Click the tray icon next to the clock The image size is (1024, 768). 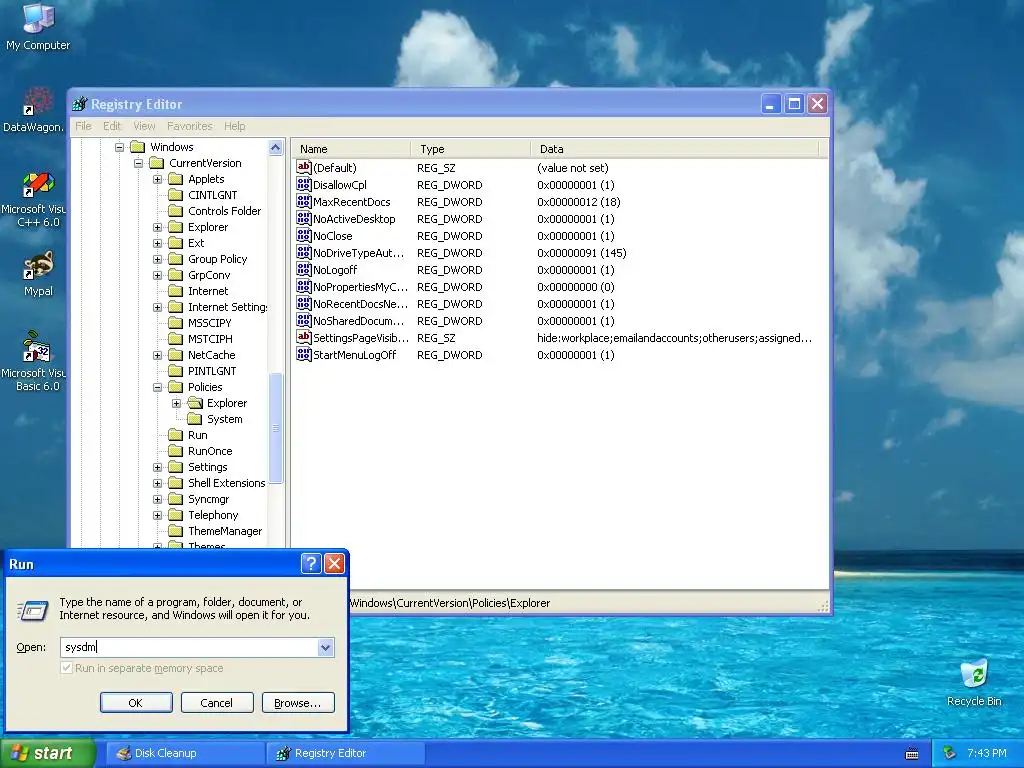[950, 753]
